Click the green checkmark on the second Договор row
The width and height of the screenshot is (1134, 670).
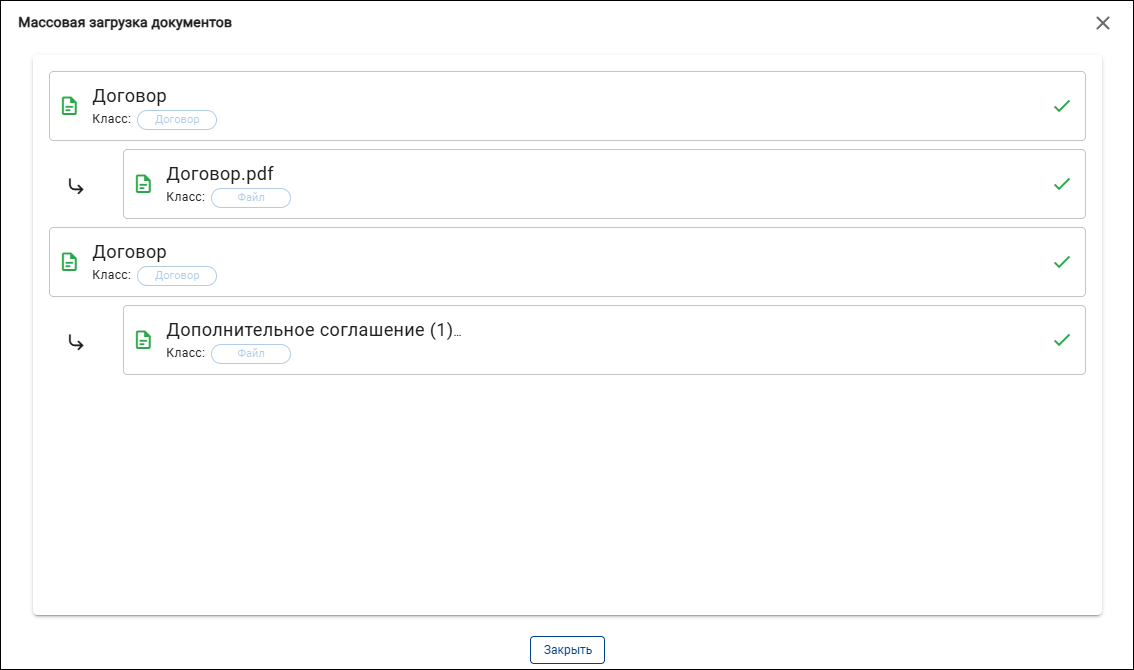(1062, 262)
